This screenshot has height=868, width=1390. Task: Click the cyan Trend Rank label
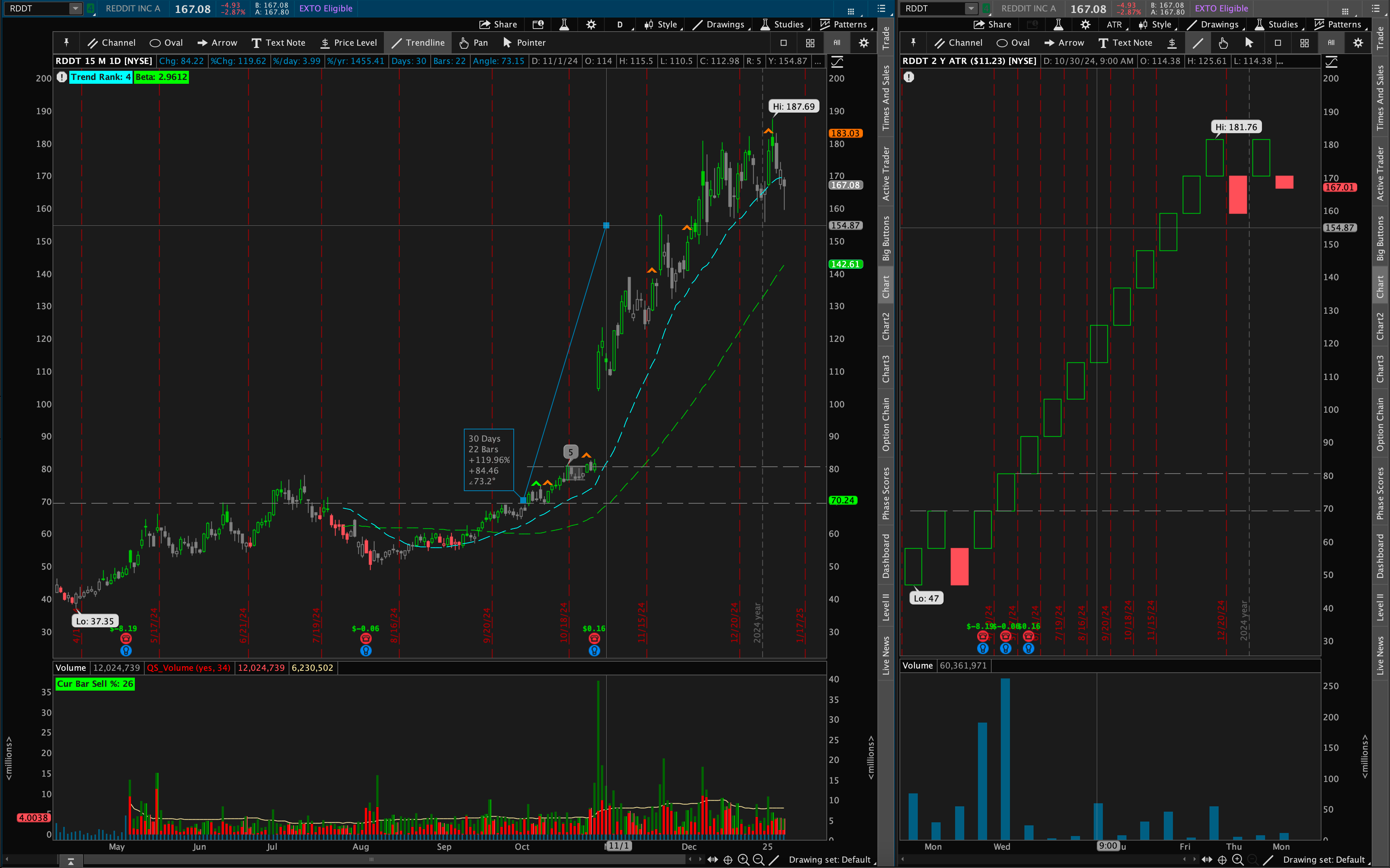(101, 77)
